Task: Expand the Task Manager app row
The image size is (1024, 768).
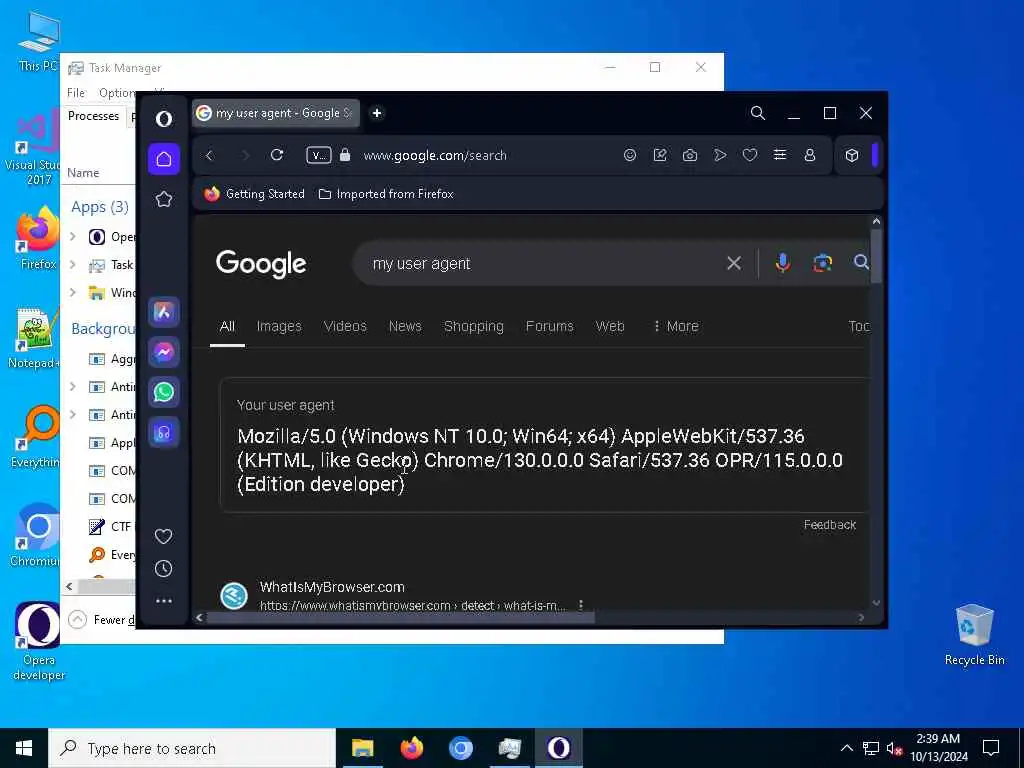Action: 73,264
